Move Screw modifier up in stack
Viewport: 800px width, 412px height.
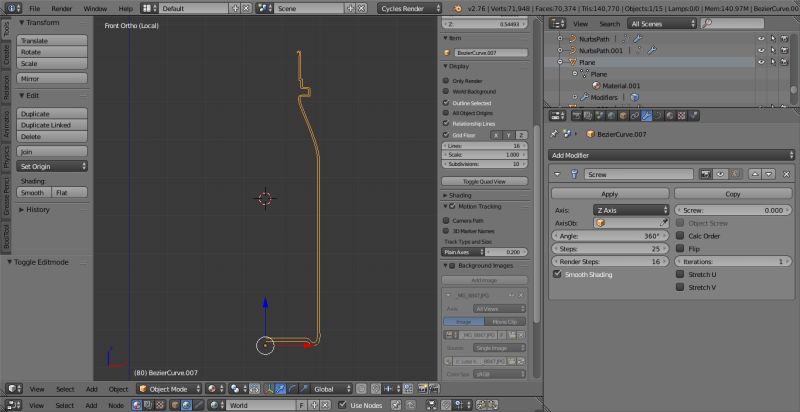pyautogui.click(x=755, y=174)
